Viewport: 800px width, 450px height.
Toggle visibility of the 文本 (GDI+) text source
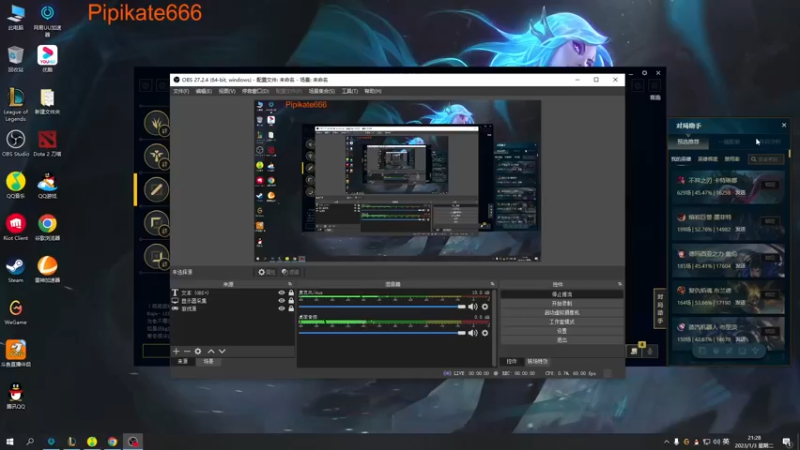click(281, 293)
